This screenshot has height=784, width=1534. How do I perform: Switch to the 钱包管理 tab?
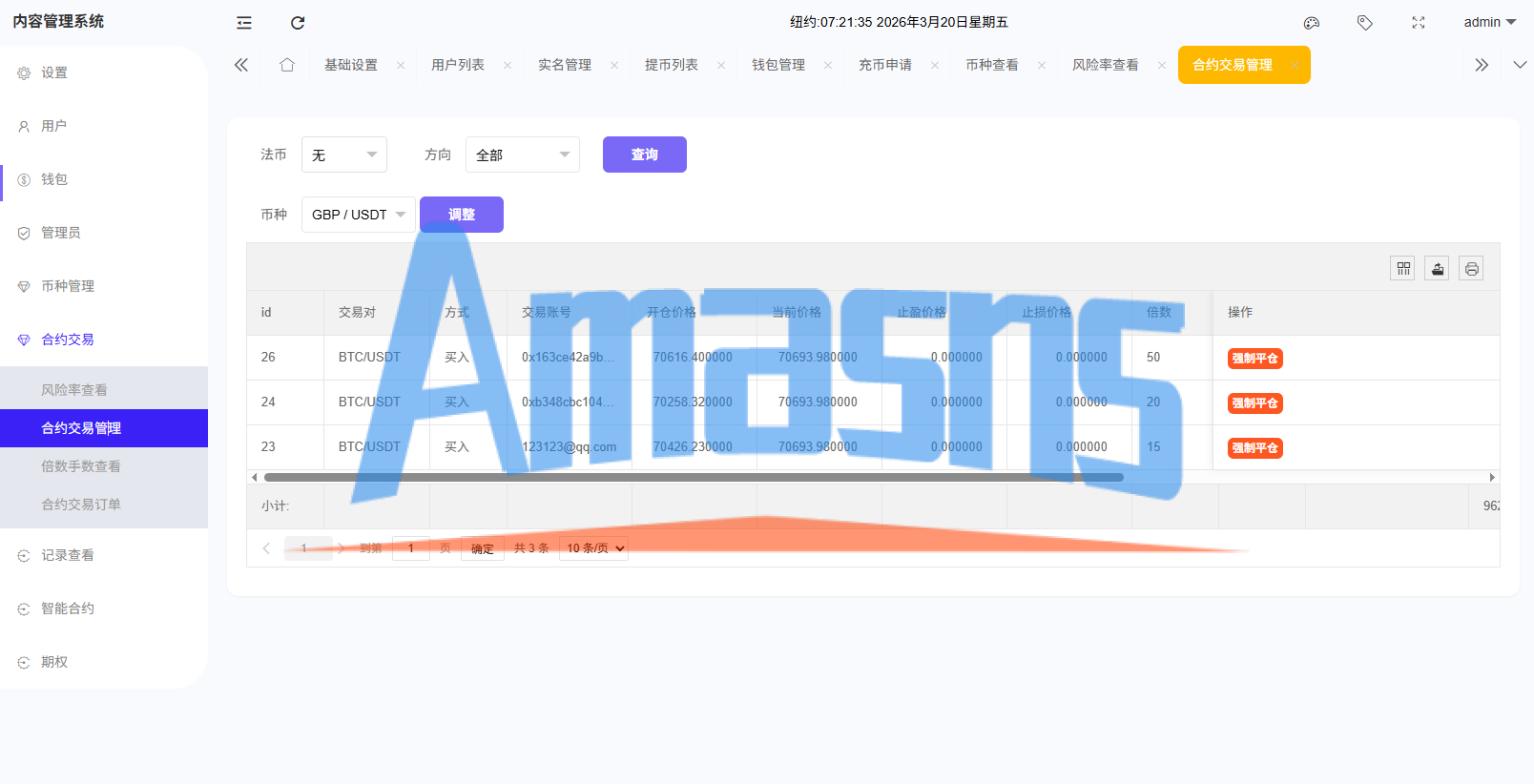778,65
